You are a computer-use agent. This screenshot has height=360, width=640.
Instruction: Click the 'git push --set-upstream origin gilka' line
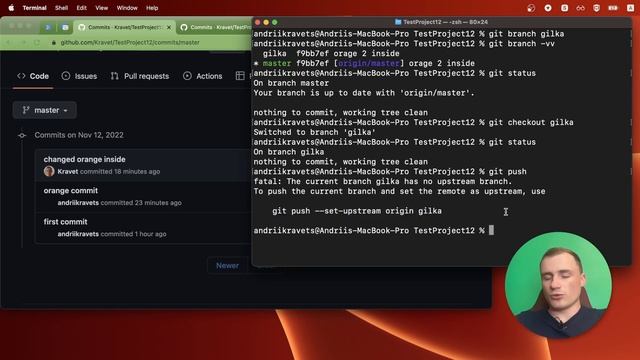pos(357,211)
